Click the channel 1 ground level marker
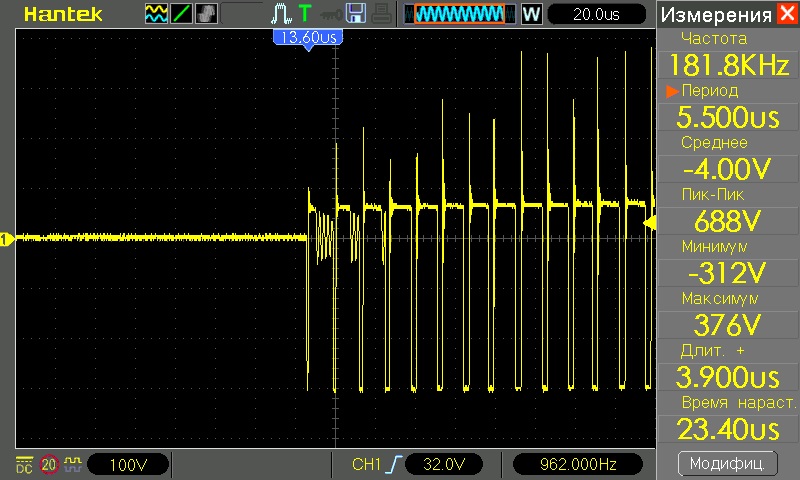The image size is (800, 480). pyautogui.click(x=7, y=239)
